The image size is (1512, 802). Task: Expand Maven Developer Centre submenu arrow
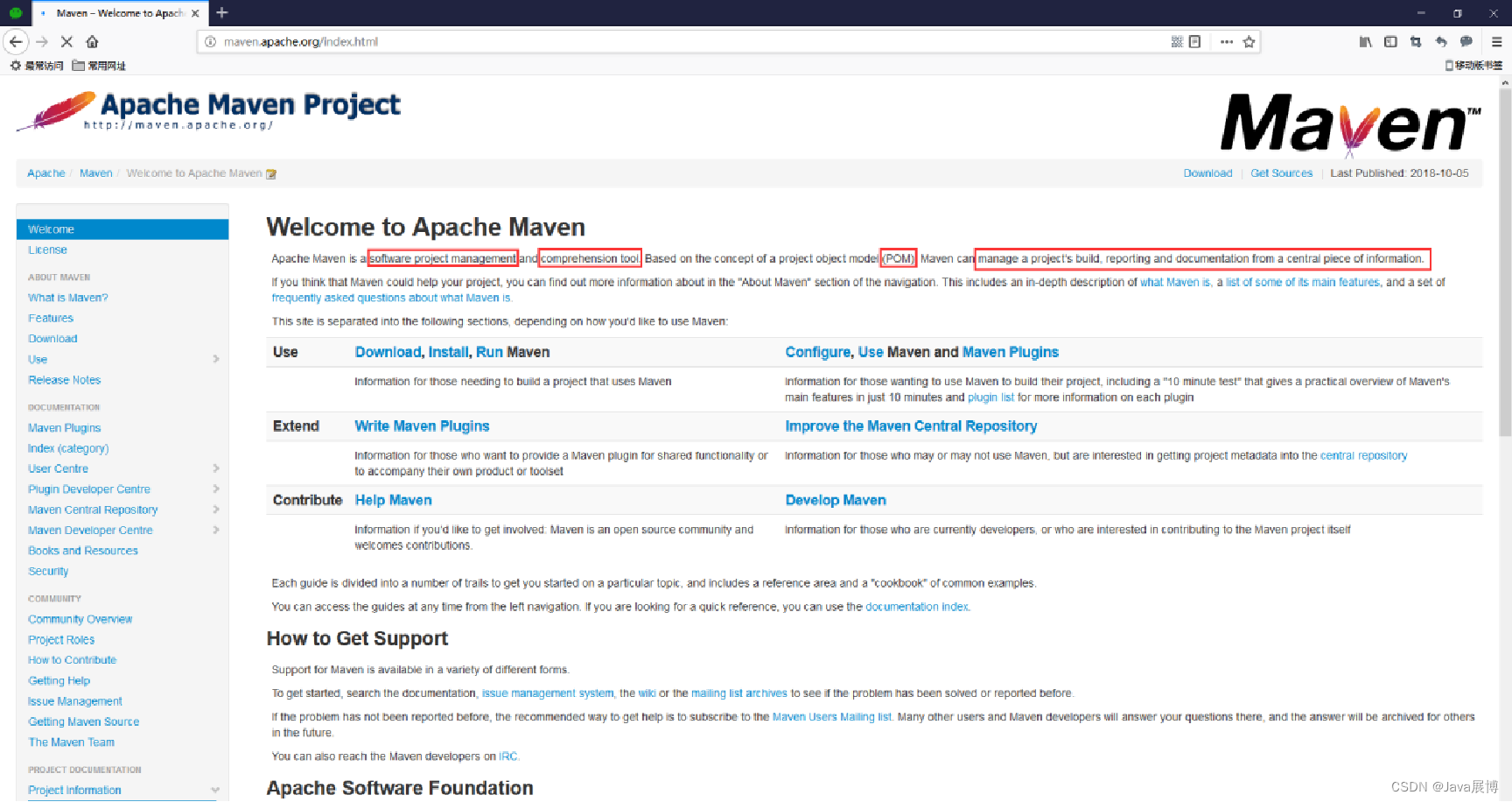pyautogui.click(x=216, y=531)
